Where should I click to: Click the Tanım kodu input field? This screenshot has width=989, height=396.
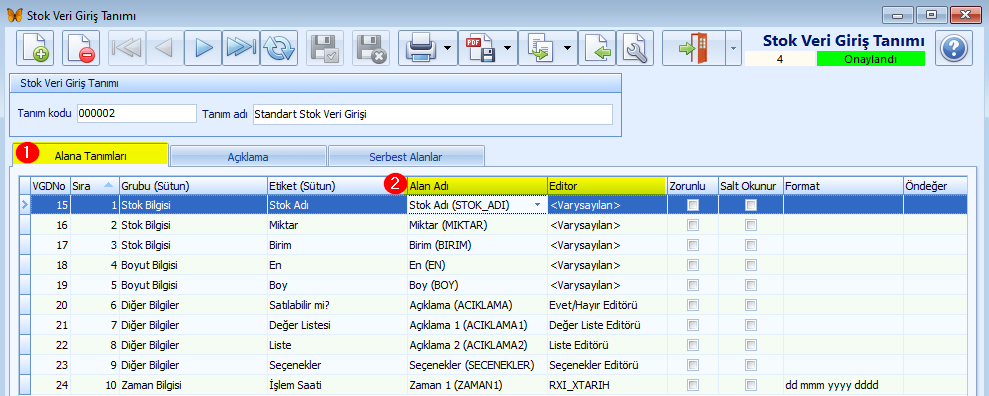(x=137, y=114)
